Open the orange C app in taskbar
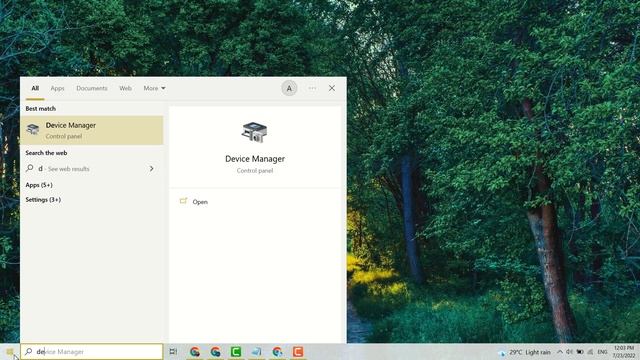The height and width of the screenshot is (360, 640). pos(298,351)
